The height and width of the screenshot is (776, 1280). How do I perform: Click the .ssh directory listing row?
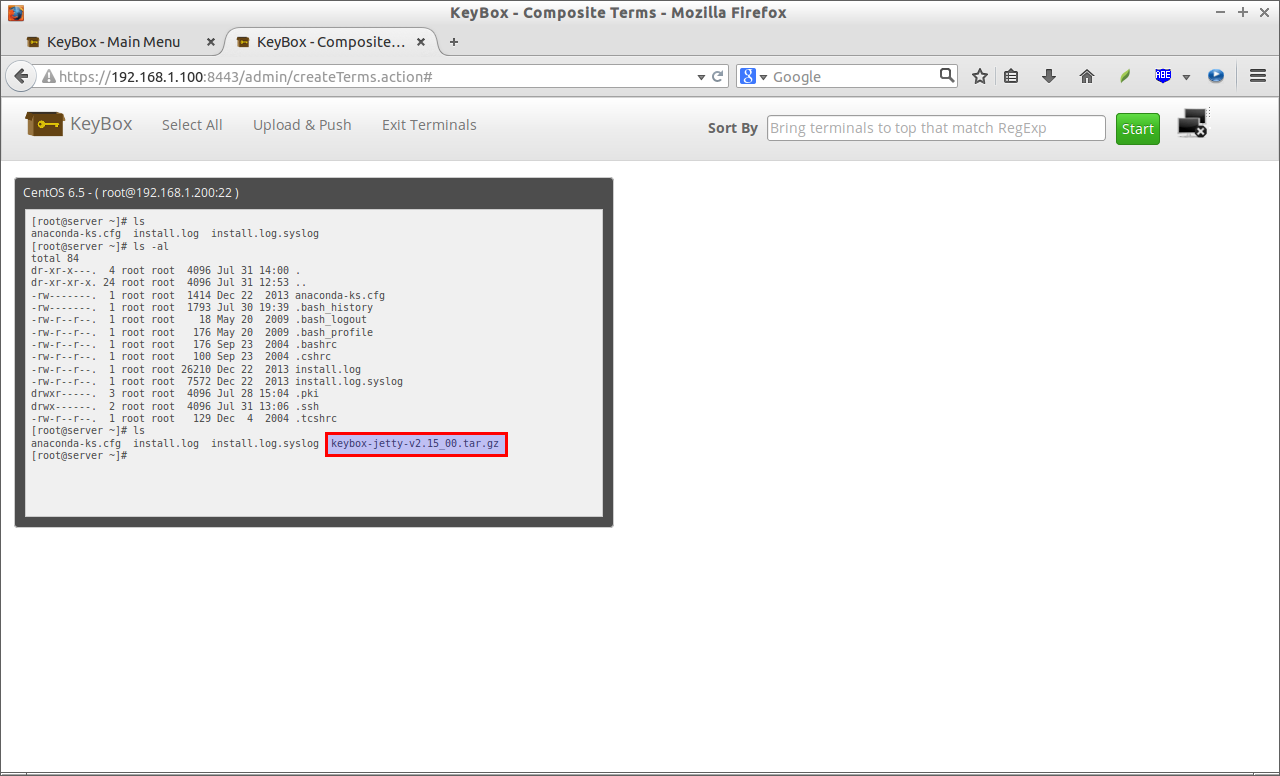tap(177, 407)
